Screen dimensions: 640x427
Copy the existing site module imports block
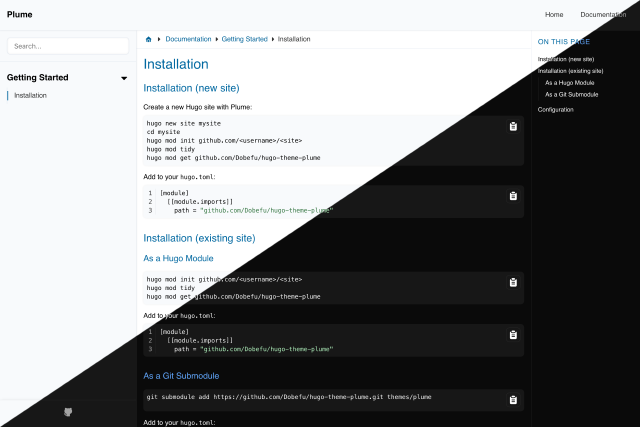point(513,335)
